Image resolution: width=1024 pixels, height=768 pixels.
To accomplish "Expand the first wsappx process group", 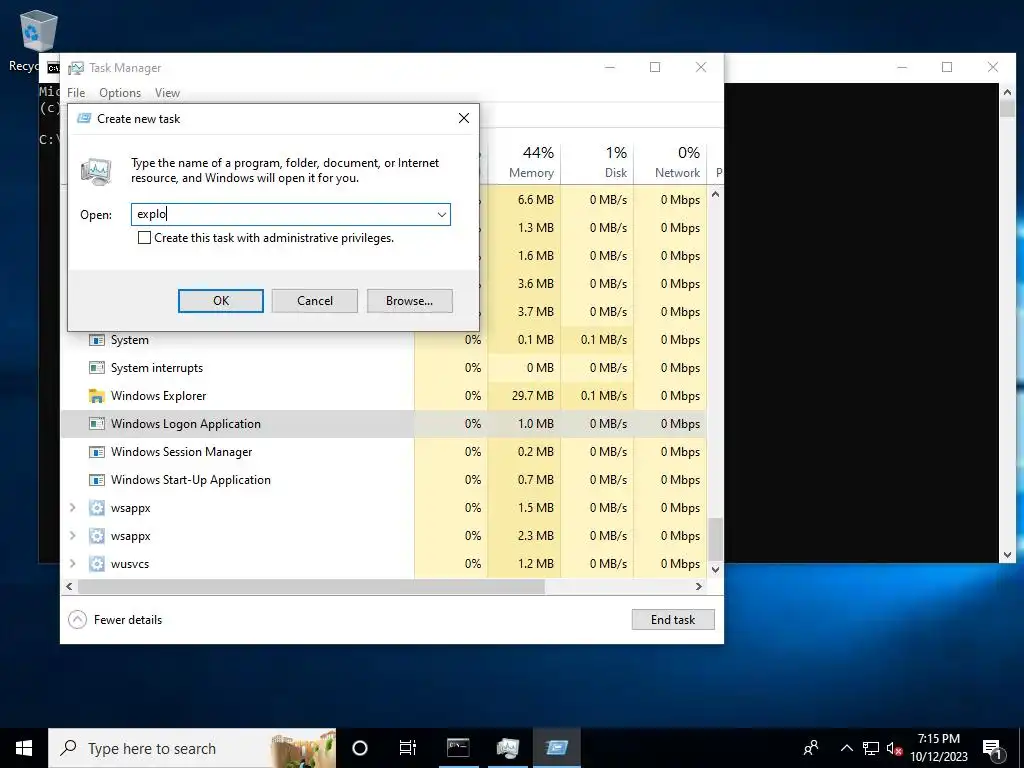I will point(72,507).
